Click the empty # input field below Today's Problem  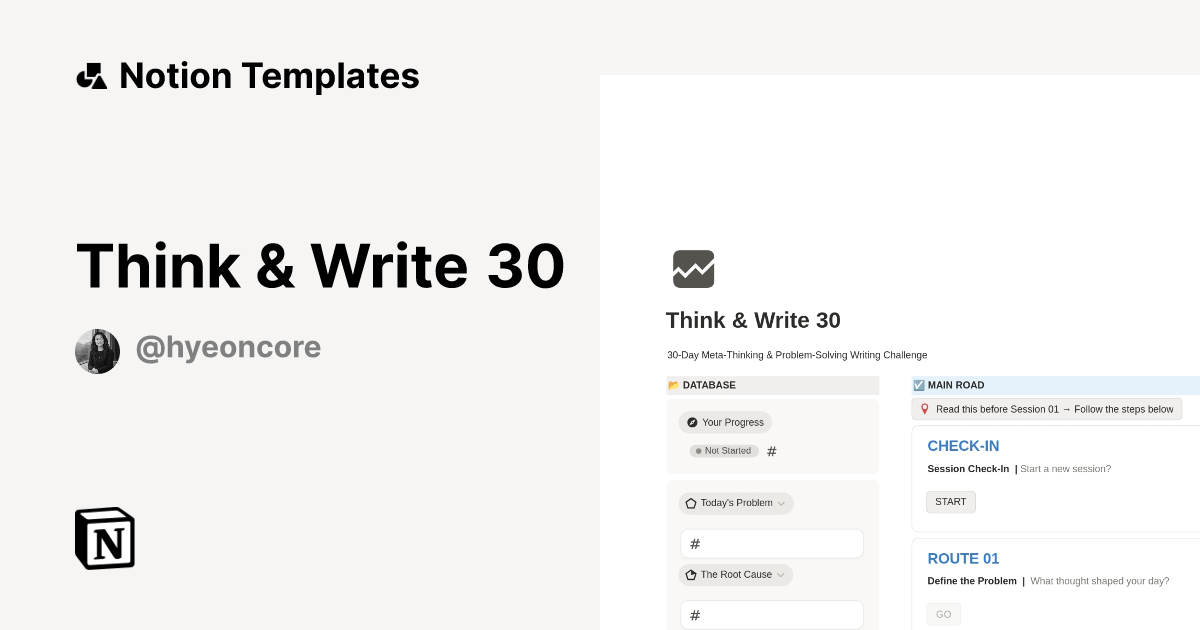click(772, 543)
